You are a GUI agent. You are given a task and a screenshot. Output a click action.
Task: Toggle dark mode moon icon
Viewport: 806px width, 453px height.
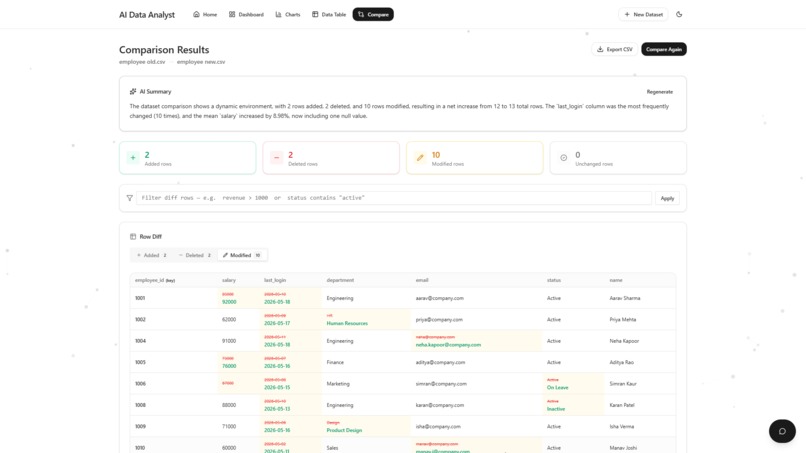click(679, 14)
